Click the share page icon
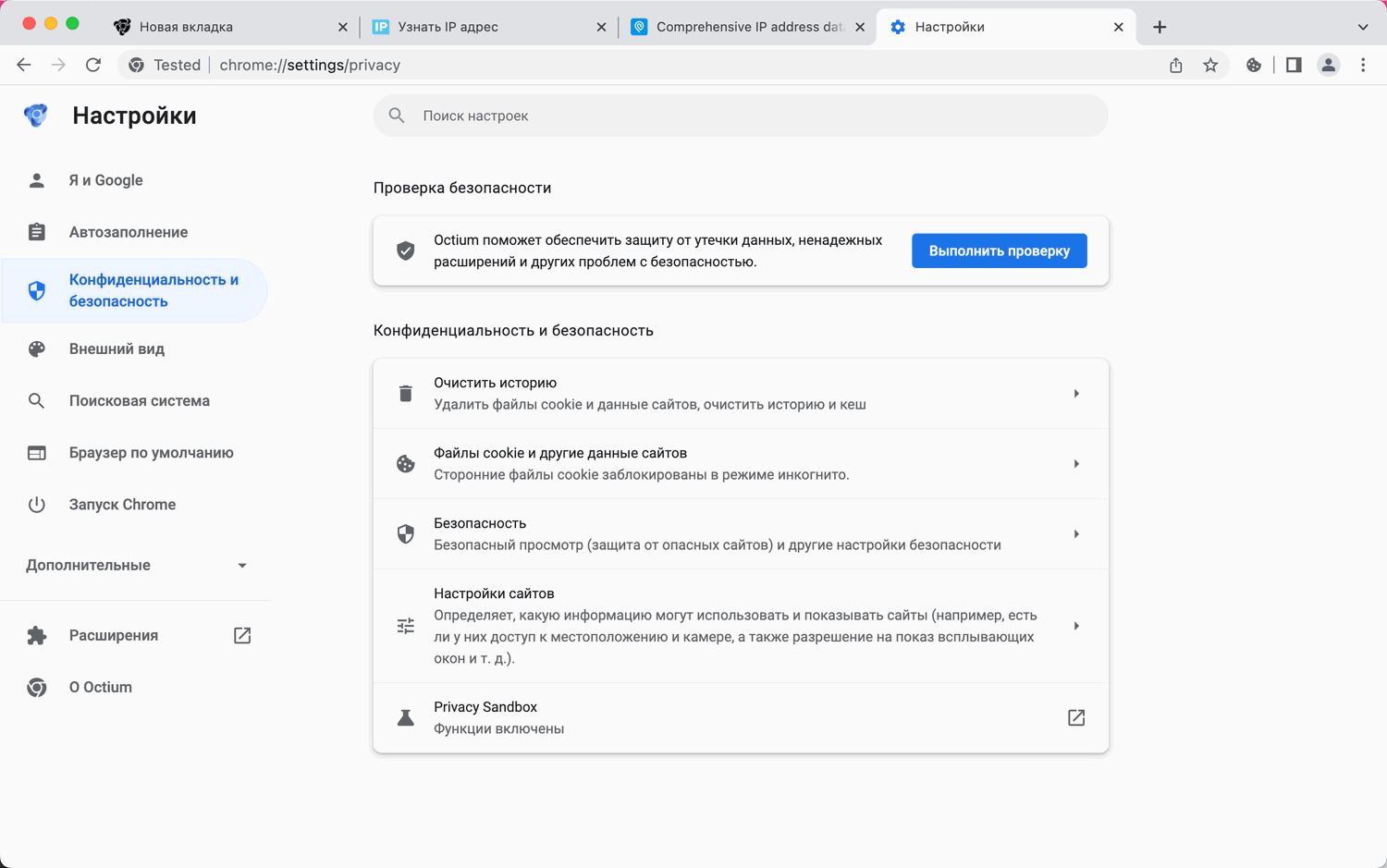Image resolution: width=1387 pixels, height=868 pixels. (x=1175, y=65)
